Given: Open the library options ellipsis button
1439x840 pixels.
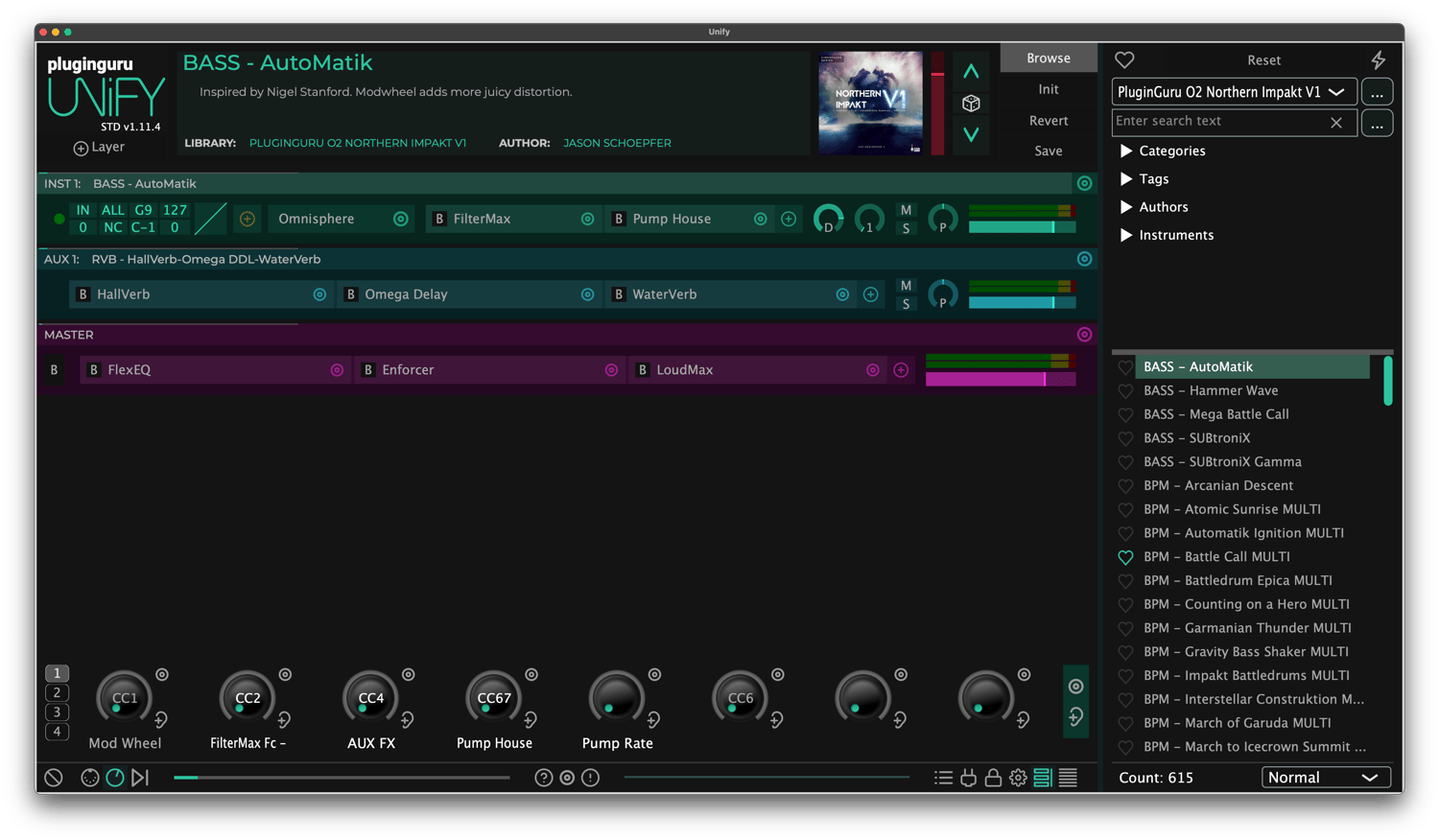Looking at the screenshot, I should click(1377, 92).
